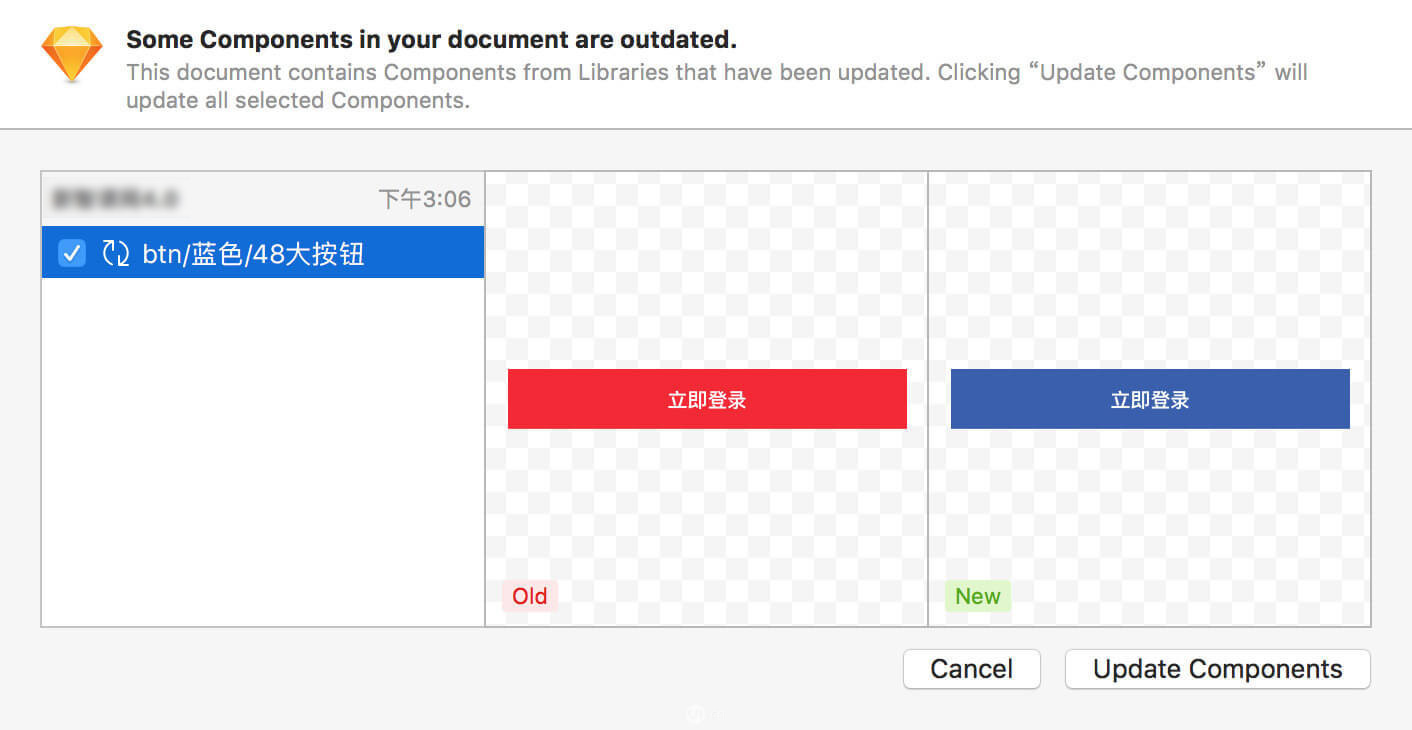Click empty area below the component list

tap(263, 450)
